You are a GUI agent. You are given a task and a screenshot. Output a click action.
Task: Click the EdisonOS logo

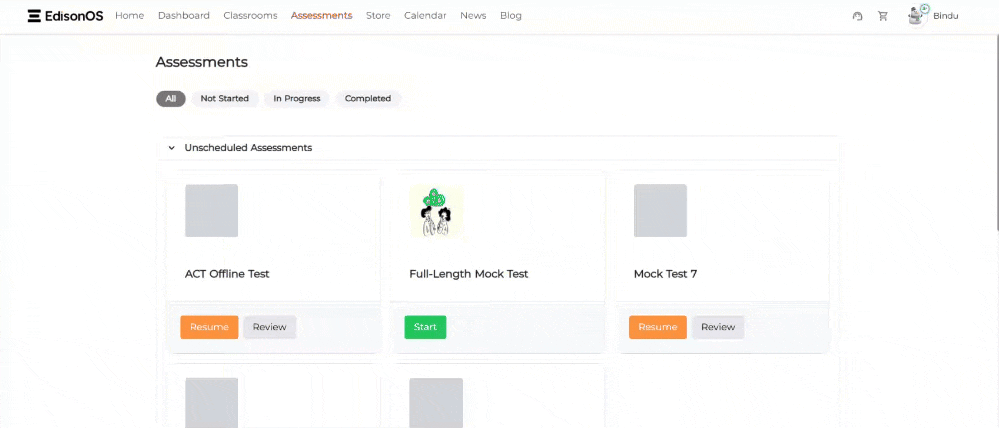tap(65, 16)
